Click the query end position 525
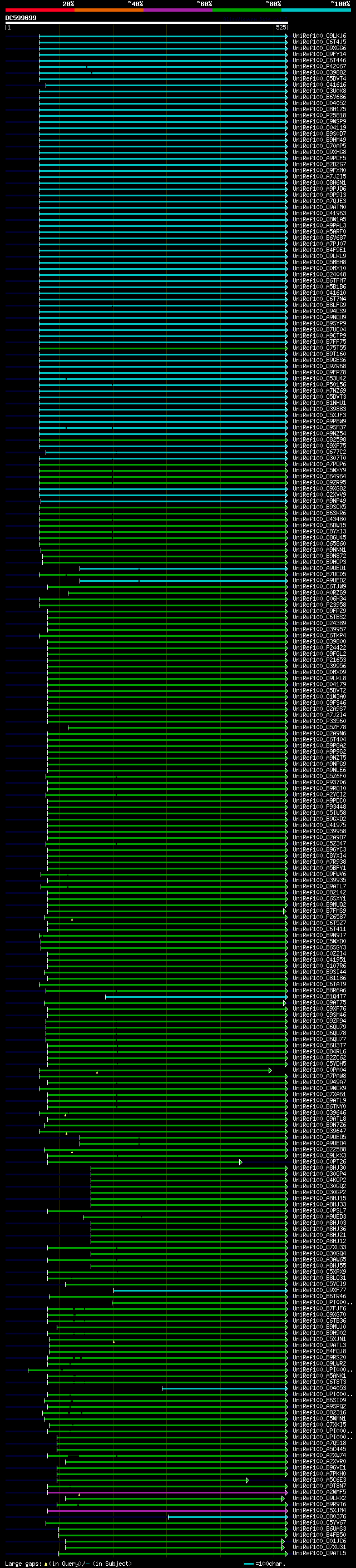This screenshot has height=1568, width=356. pyautogui.click(x=280, y=27)
